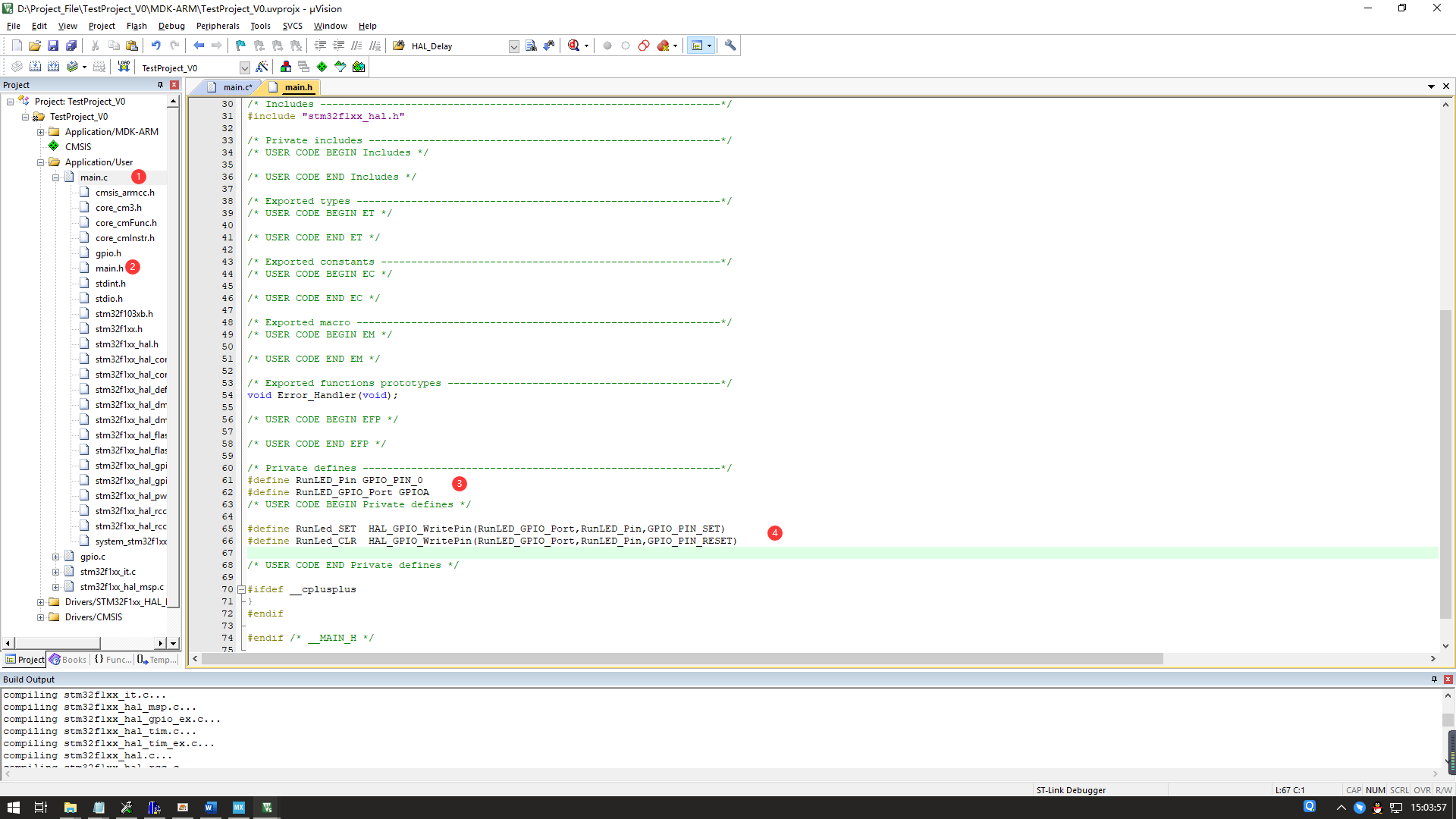Open a file with the folder icon

pos(35,45)
